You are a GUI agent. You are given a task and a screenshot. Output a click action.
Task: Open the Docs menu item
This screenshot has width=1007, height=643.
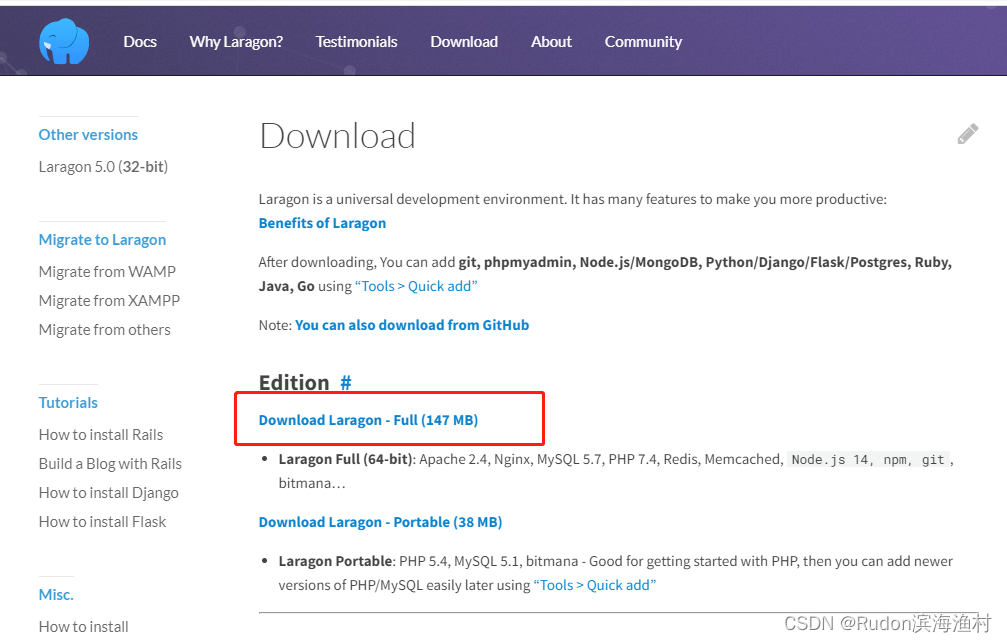140,42
